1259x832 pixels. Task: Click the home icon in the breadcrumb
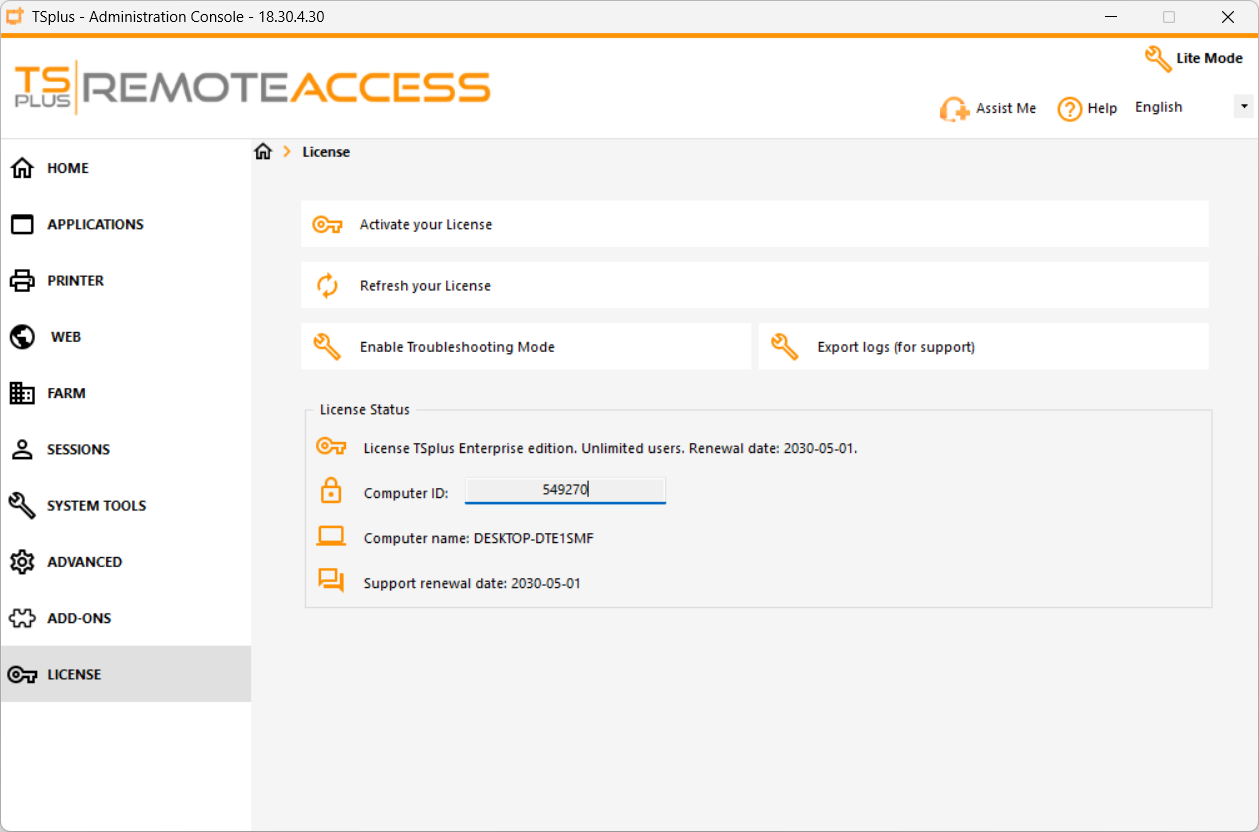[263, 152]
